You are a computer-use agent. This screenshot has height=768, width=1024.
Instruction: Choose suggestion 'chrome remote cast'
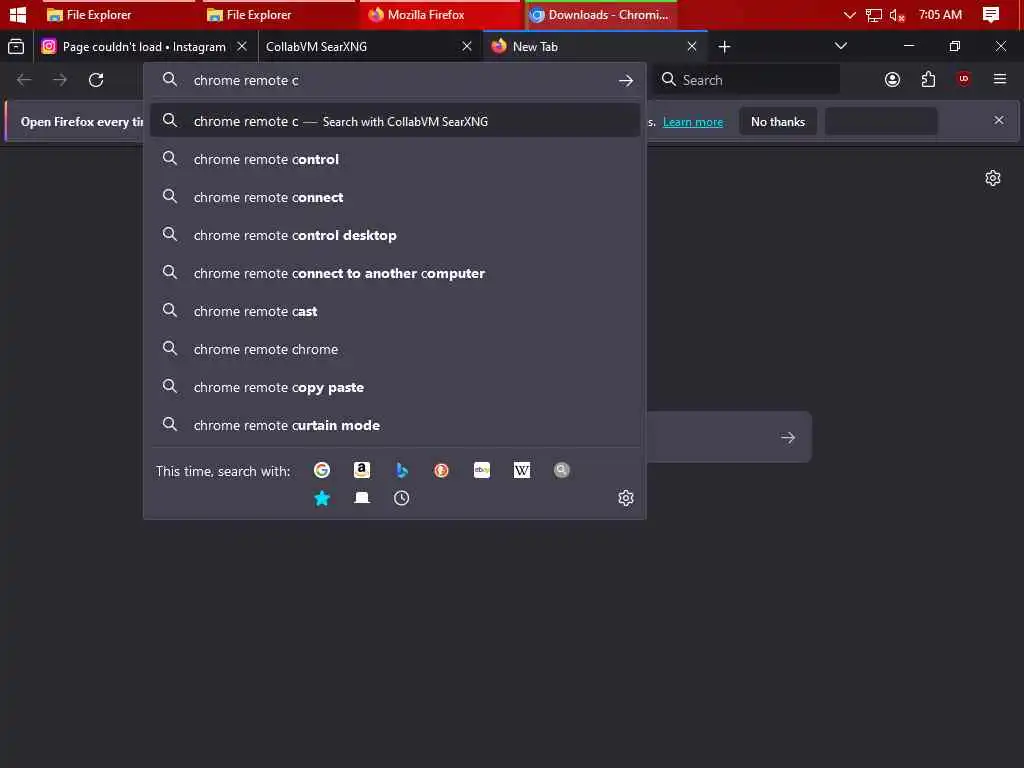394,312
